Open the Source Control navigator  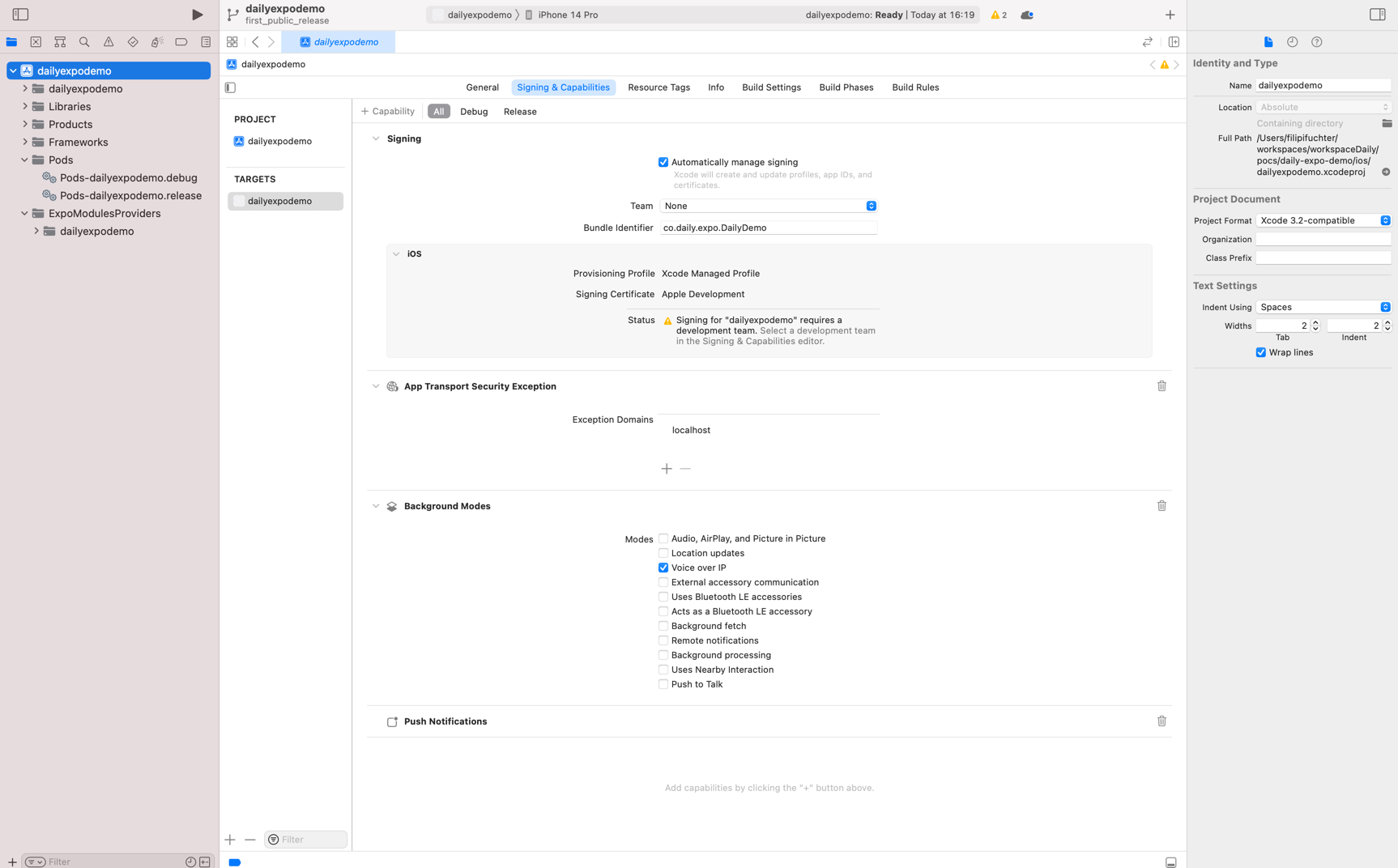[36, 42]
